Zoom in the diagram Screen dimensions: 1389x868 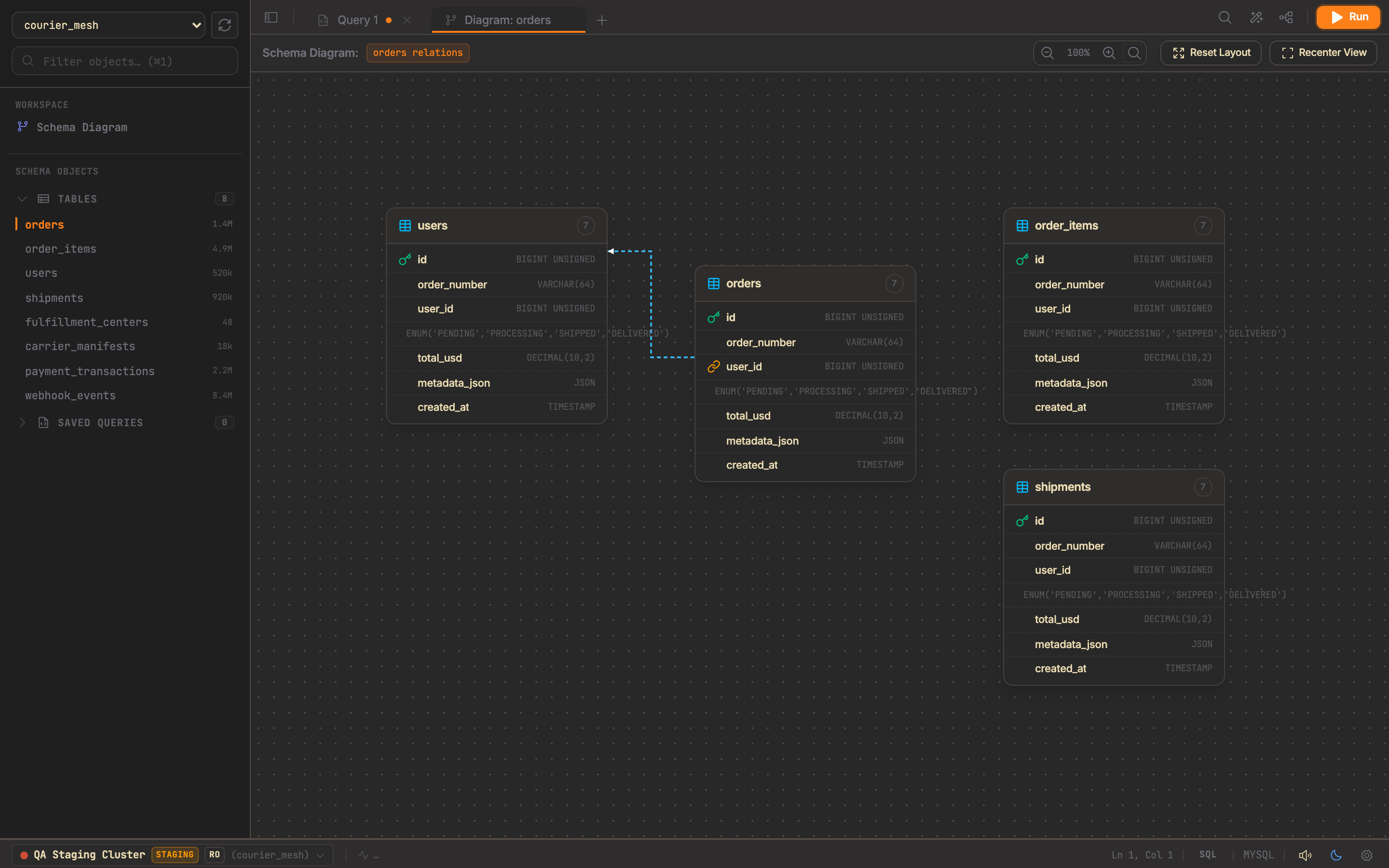1109,53
